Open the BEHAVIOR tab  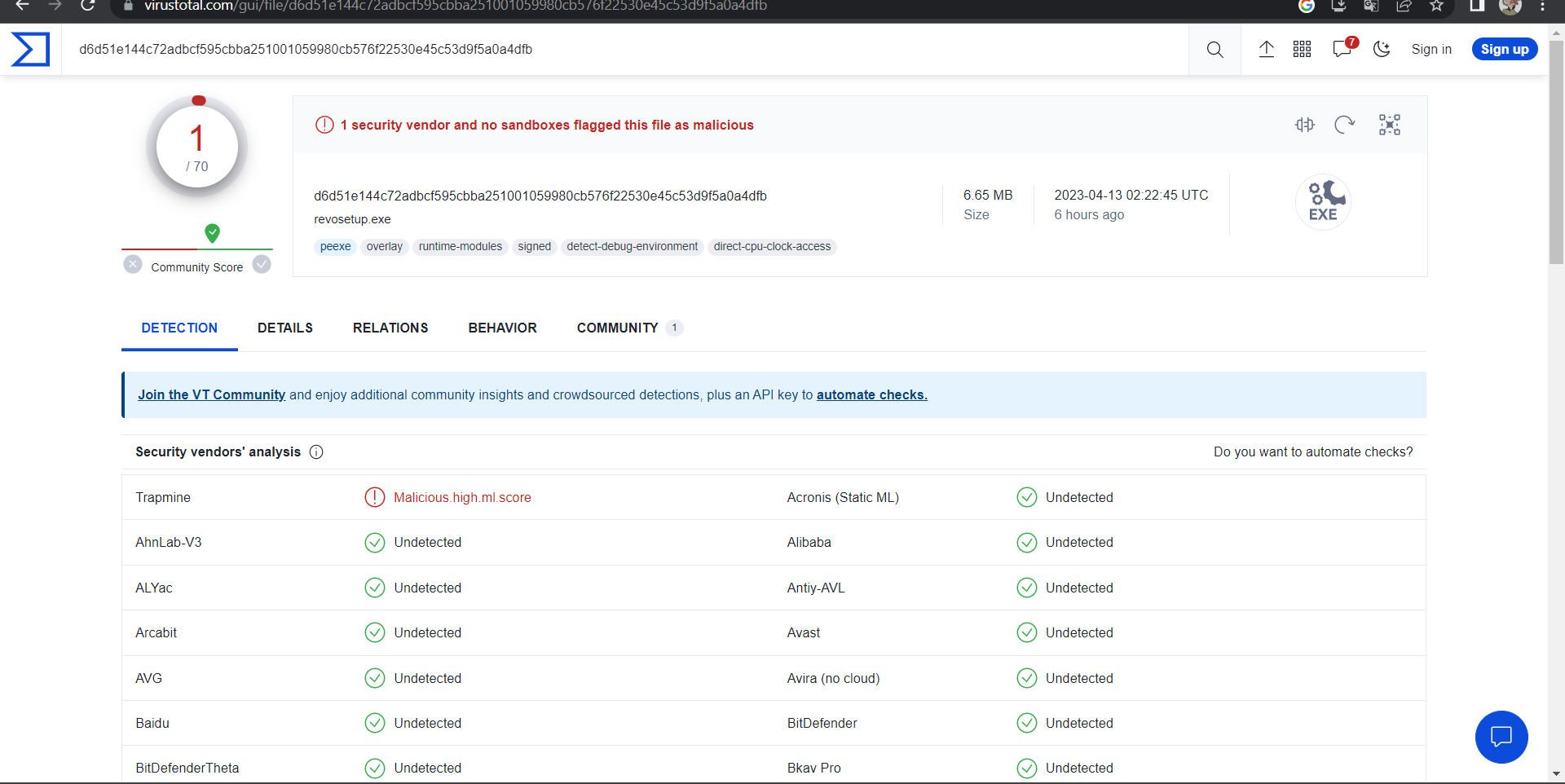503,328
